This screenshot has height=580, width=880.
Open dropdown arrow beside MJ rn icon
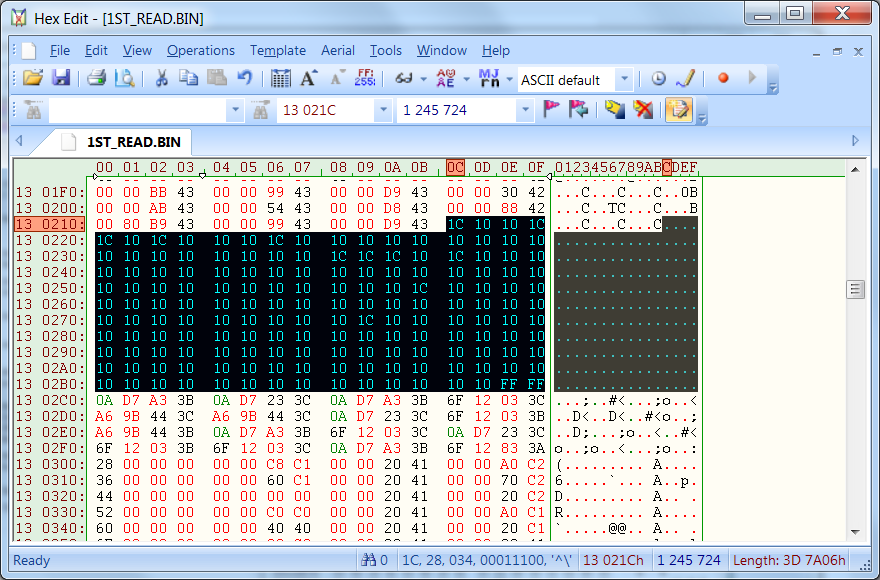pos(510,79)
